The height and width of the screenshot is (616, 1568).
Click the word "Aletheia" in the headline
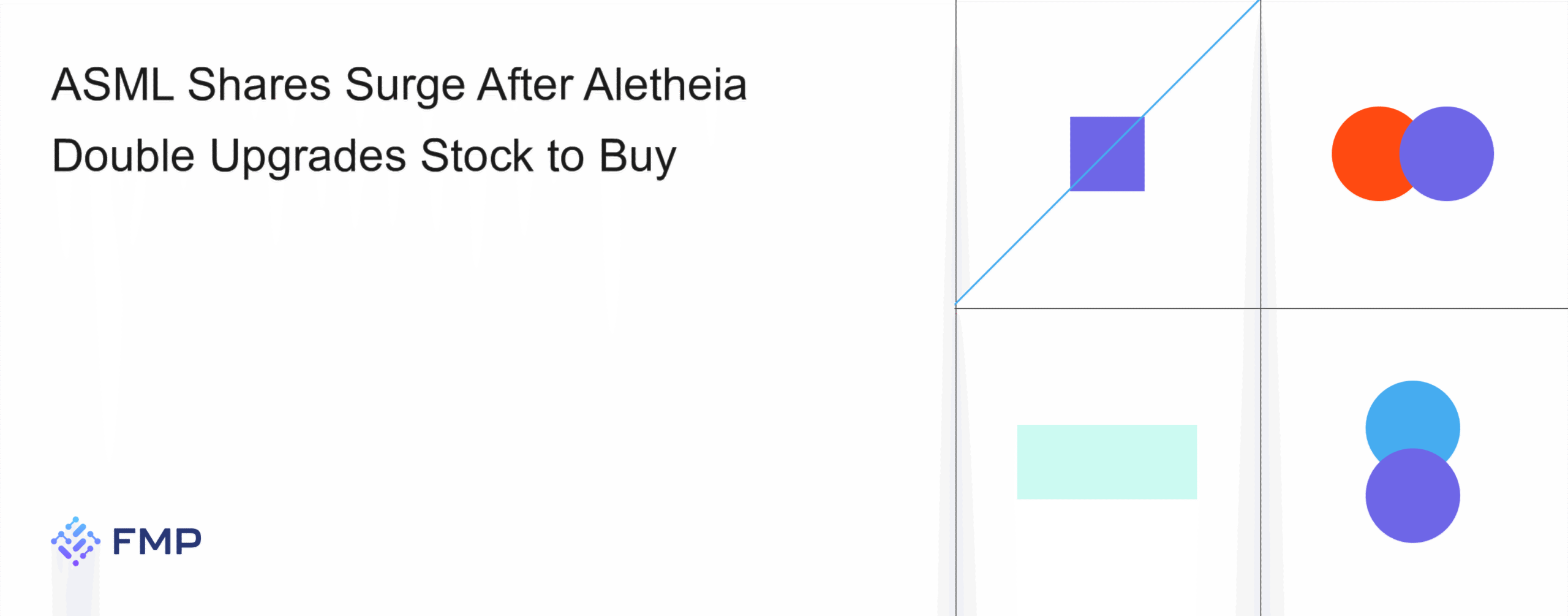coord(665,85)
